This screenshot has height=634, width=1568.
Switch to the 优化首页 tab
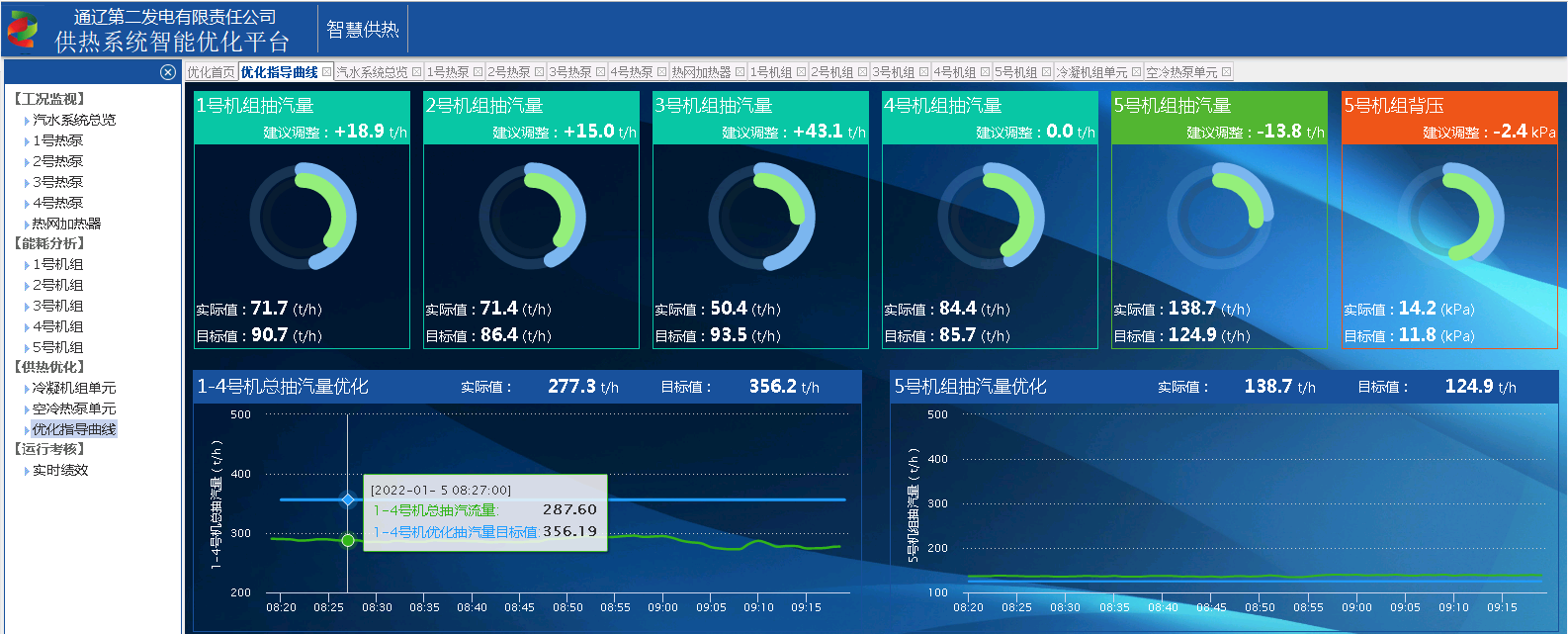211,72
